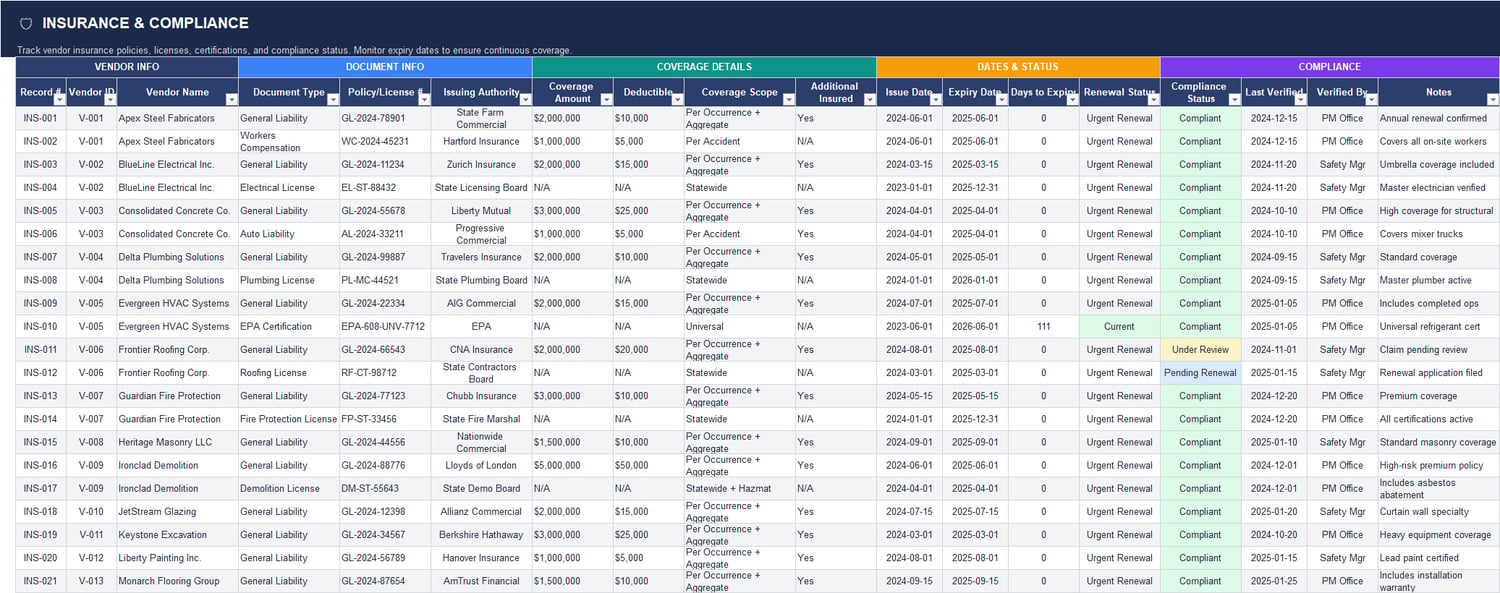This screenshot has width=1500, height=593.
Task: Click the Lloyds of London cell
Action: [481, 465]
